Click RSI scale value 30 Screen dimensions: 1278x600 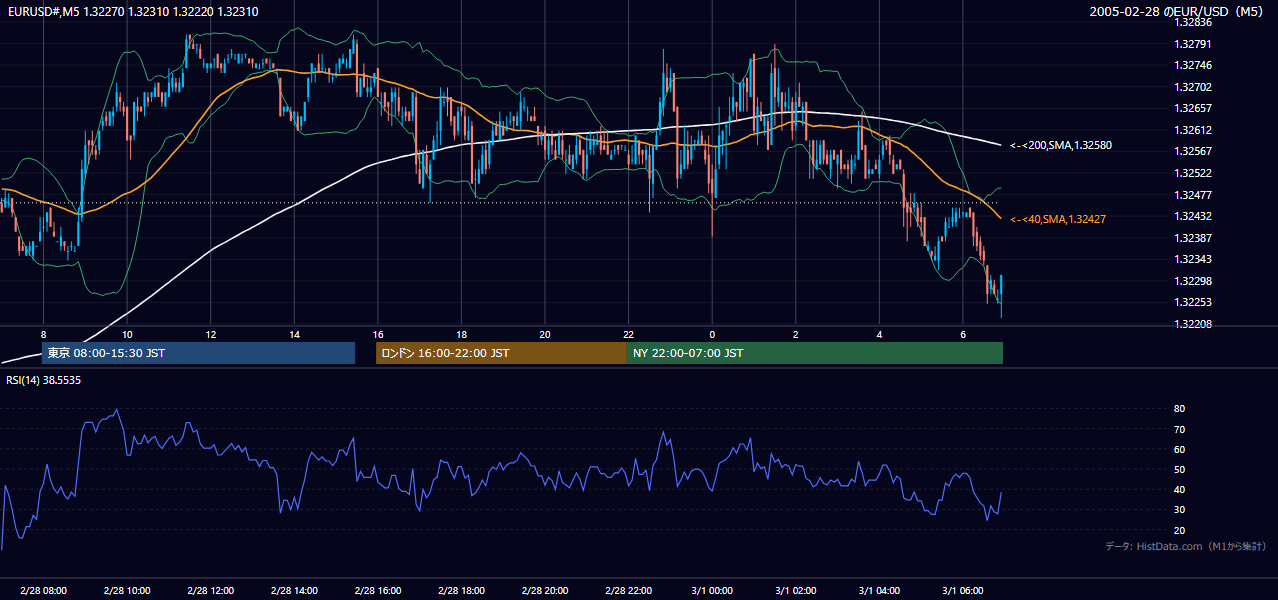pyautogui.click(x=1180, y=510)
